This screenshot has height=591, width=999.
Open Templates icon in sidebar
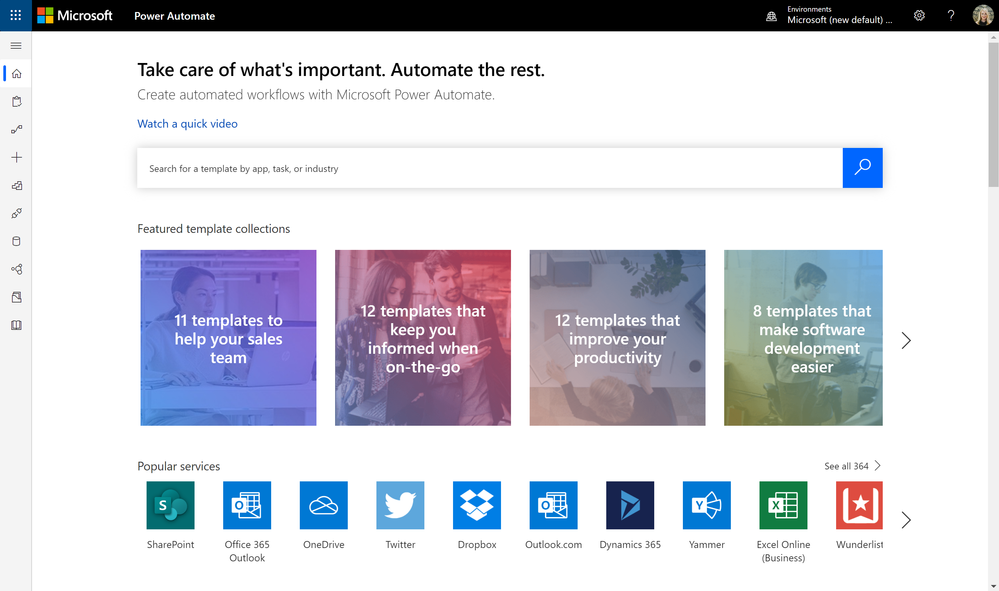coord(17,185)
